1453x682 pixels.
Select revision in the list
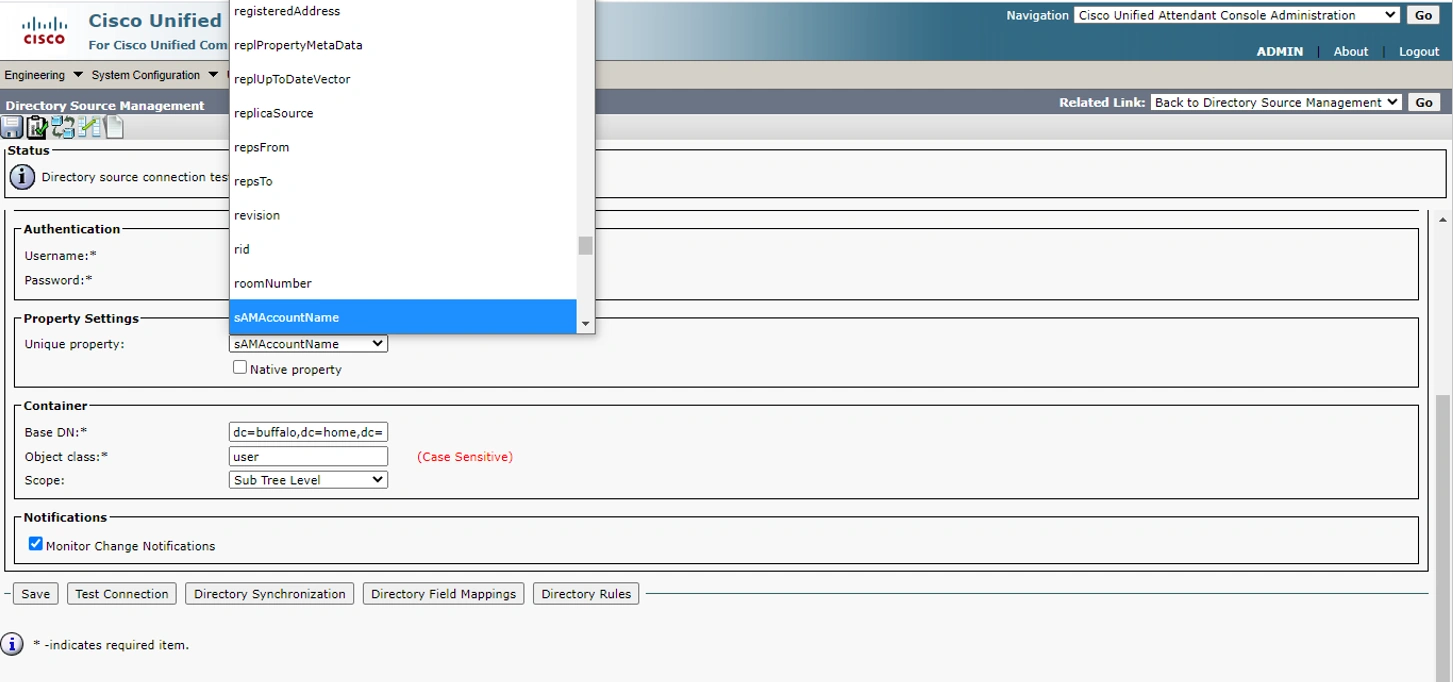click(x=403, y=215)
